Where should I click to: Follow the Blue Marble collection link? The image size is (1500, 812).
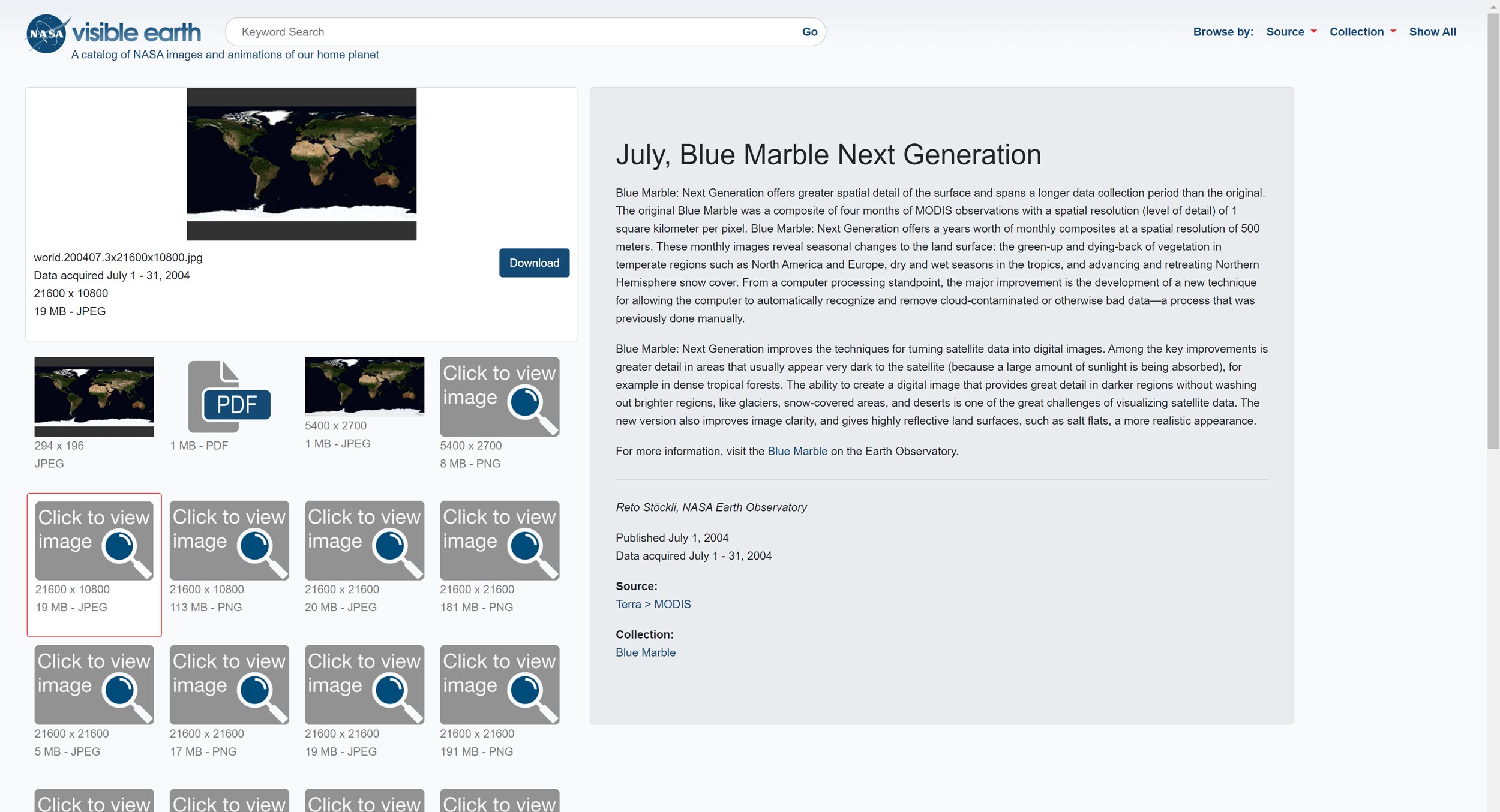645,652
